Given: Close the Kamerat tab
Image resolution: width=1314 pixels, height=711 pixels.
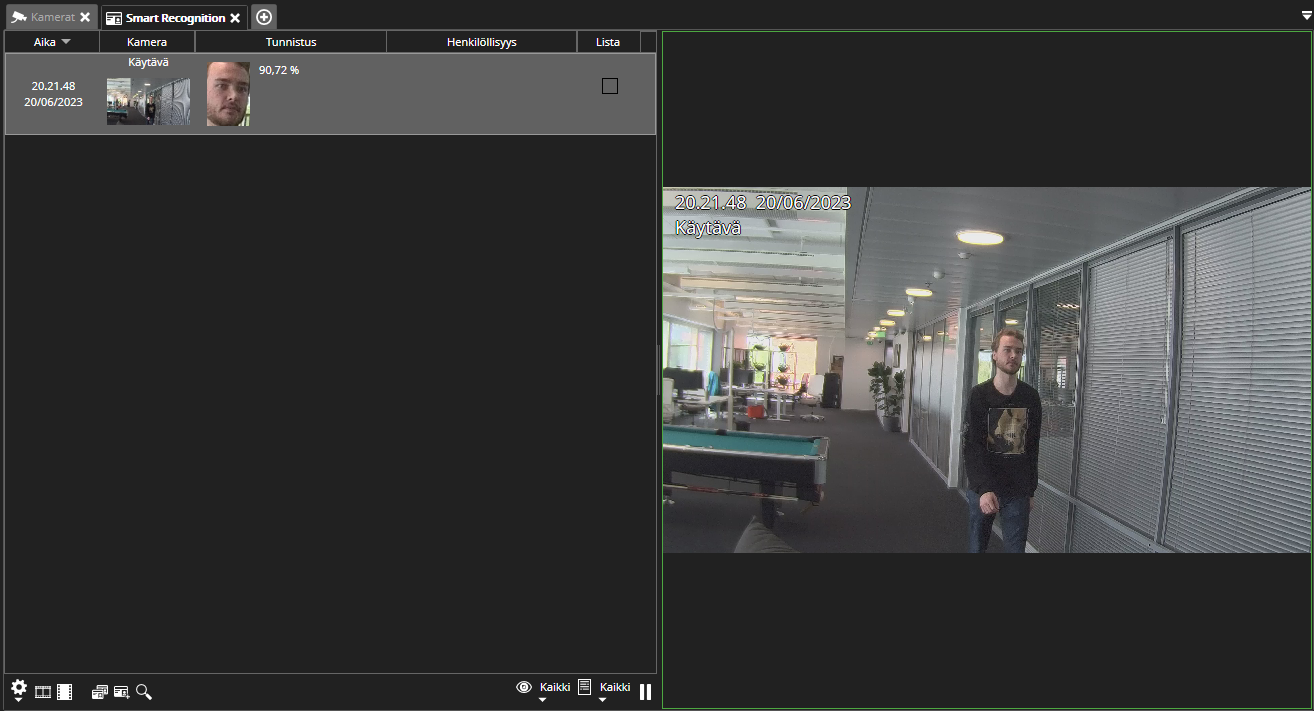Looking at the screenshot, I should [86, 18].
